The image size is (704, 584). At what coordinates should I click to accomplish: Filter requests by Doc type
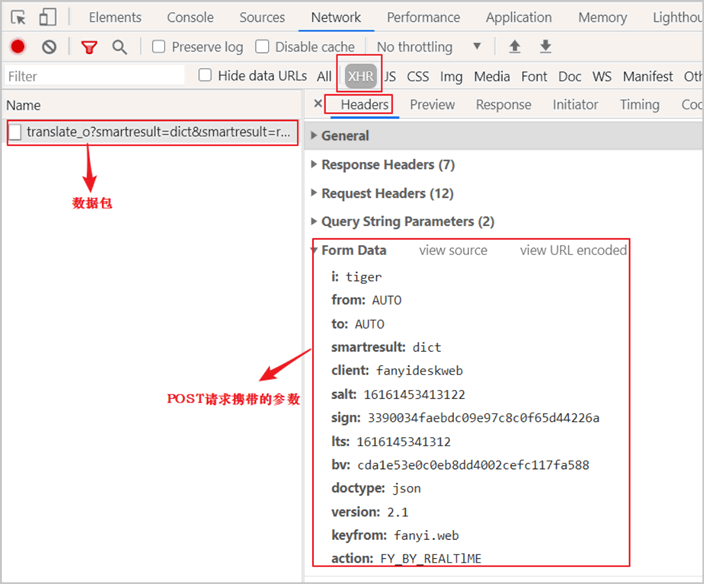coord(569,76)
